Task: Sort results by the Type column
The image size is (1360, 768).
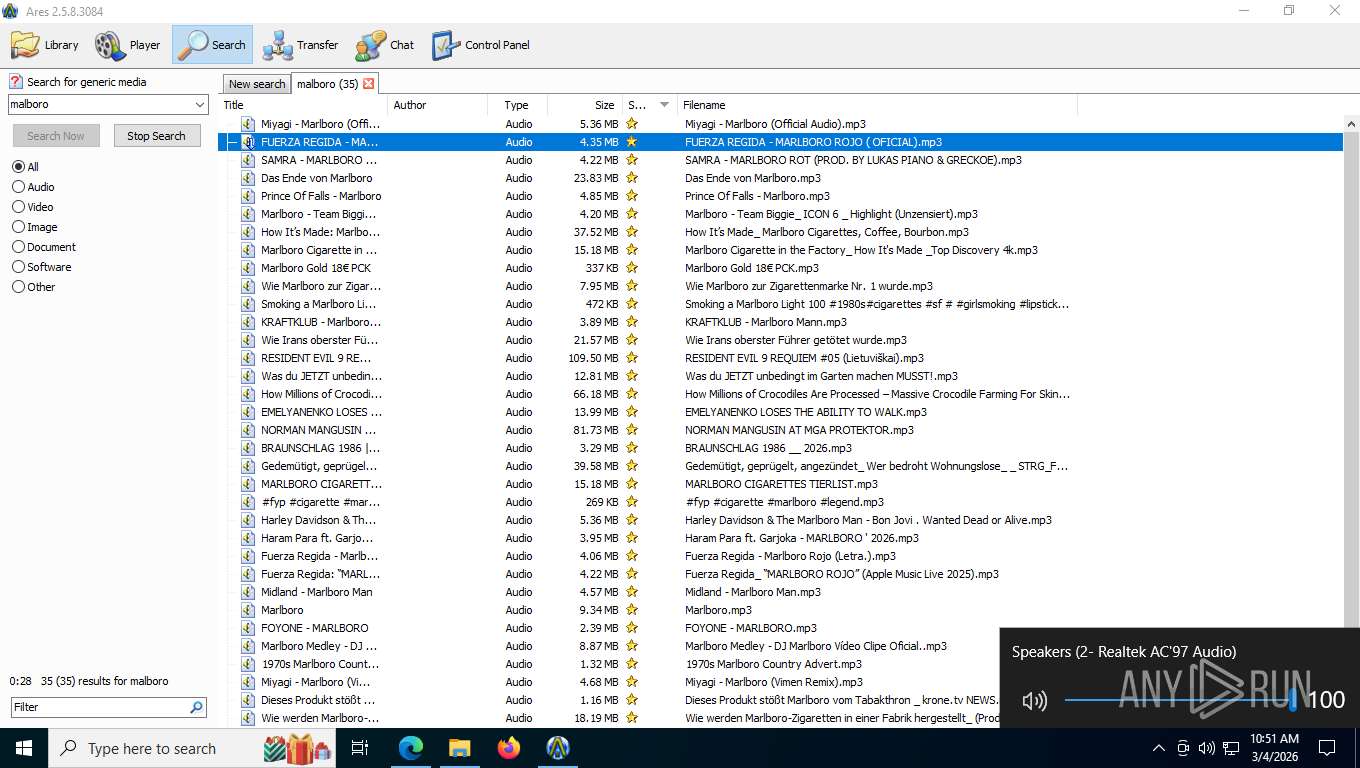Action: [x=517, y=105]
